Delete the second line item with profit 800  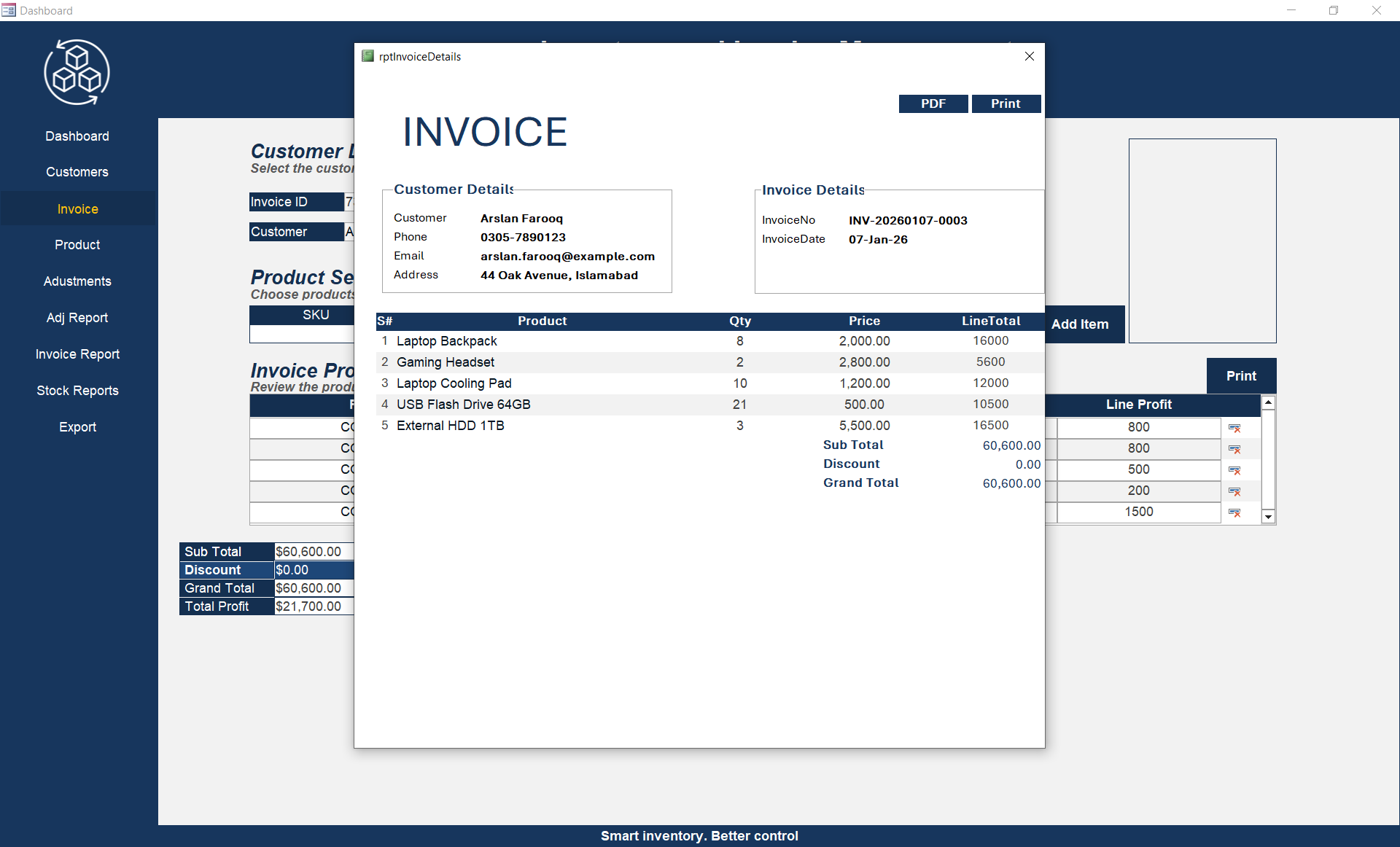[x=1234, y=449]
